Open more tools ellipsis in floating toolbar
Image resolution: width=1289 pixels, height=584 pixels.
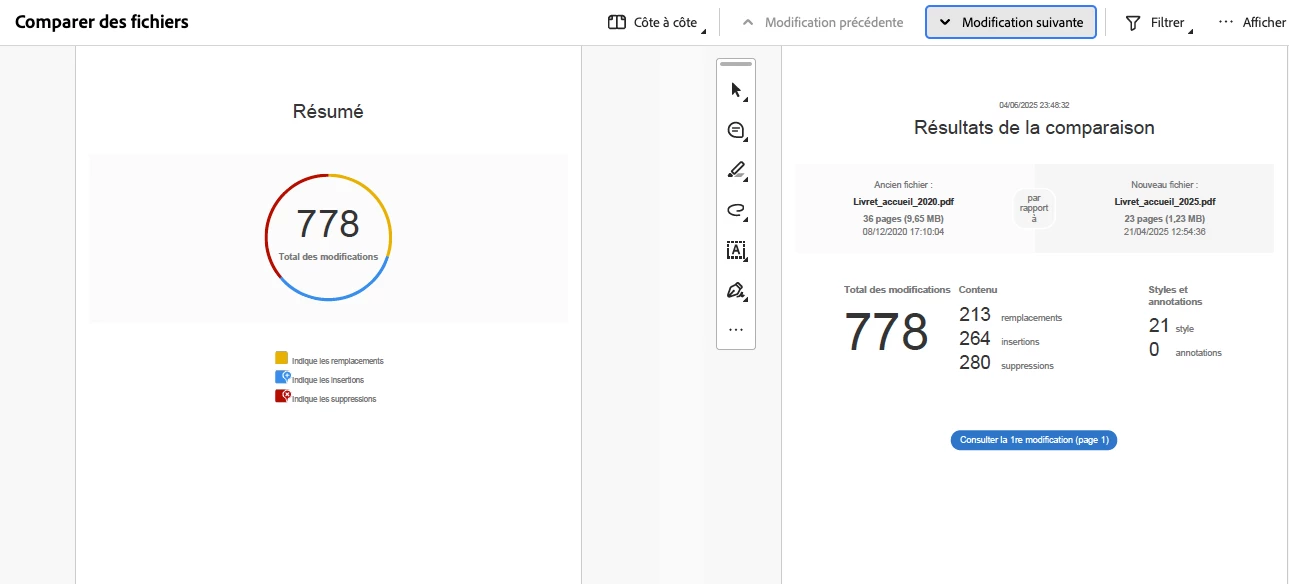pyautogui.click(x=736, y=329)
